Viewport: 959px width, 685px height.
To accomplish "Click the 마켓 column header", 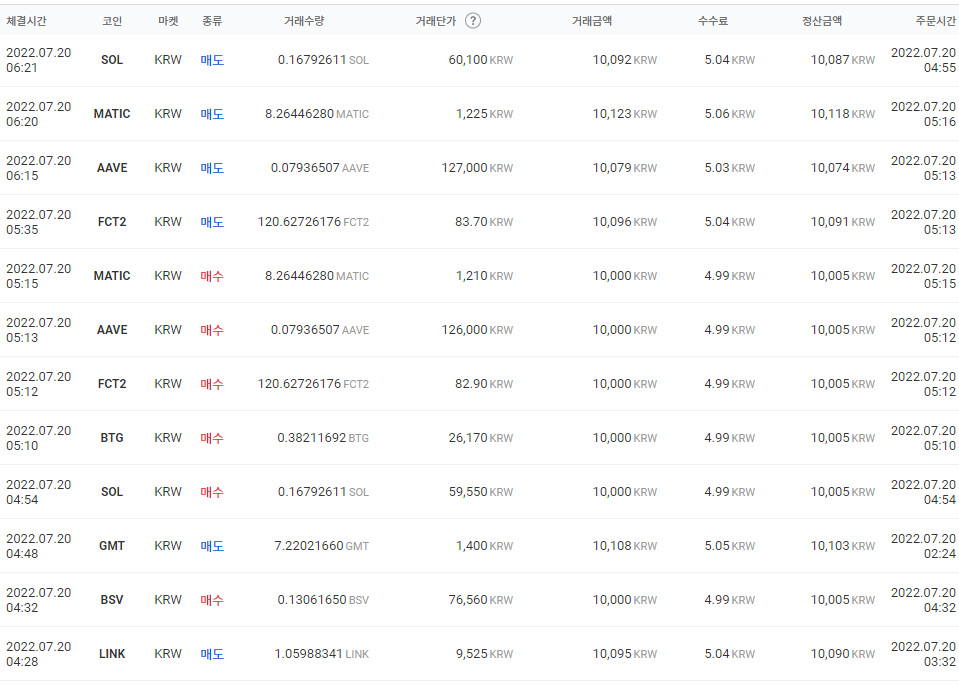I will (x=168, y=21).
